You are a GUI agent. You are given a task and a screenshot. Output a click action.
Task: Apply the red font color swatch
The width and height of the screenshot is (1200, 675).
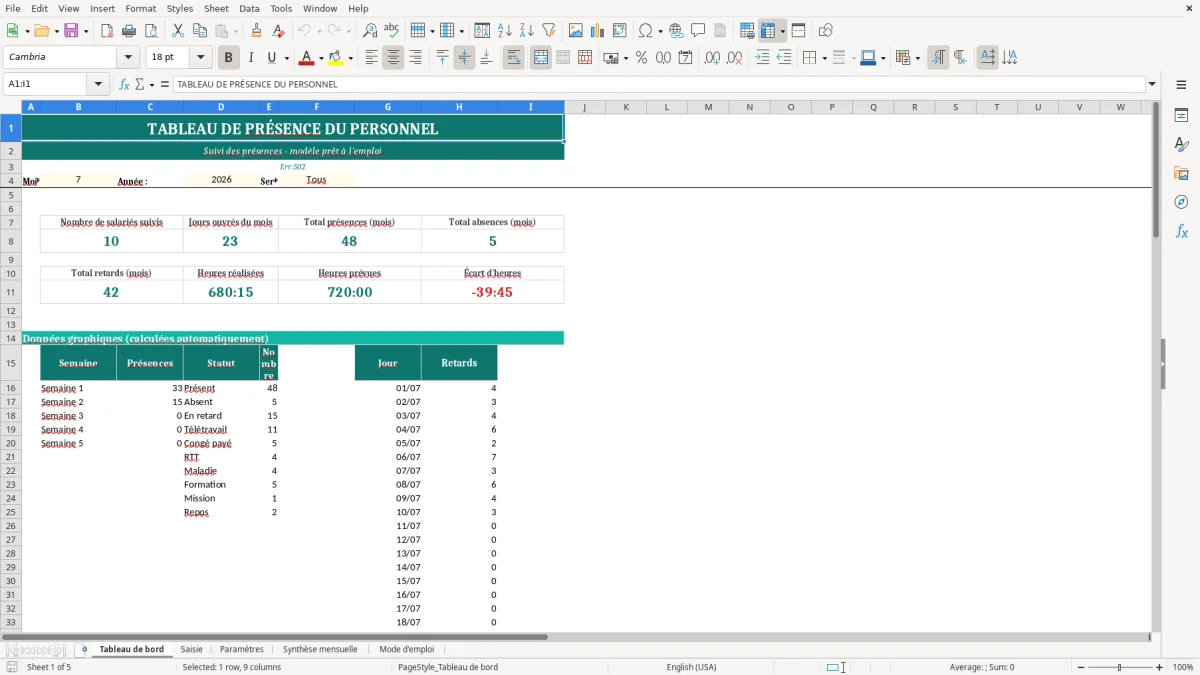307,58
